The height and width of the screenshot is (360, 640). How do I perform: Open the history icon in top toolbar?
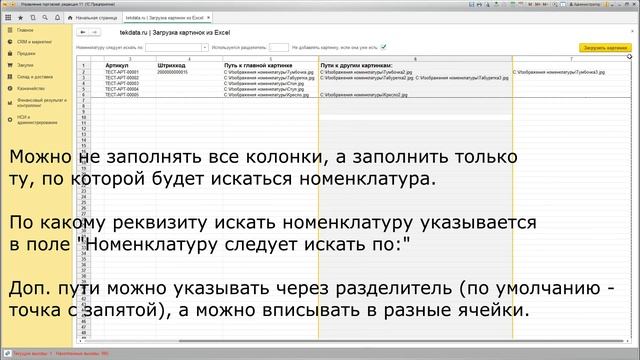[x=33, y=18]
